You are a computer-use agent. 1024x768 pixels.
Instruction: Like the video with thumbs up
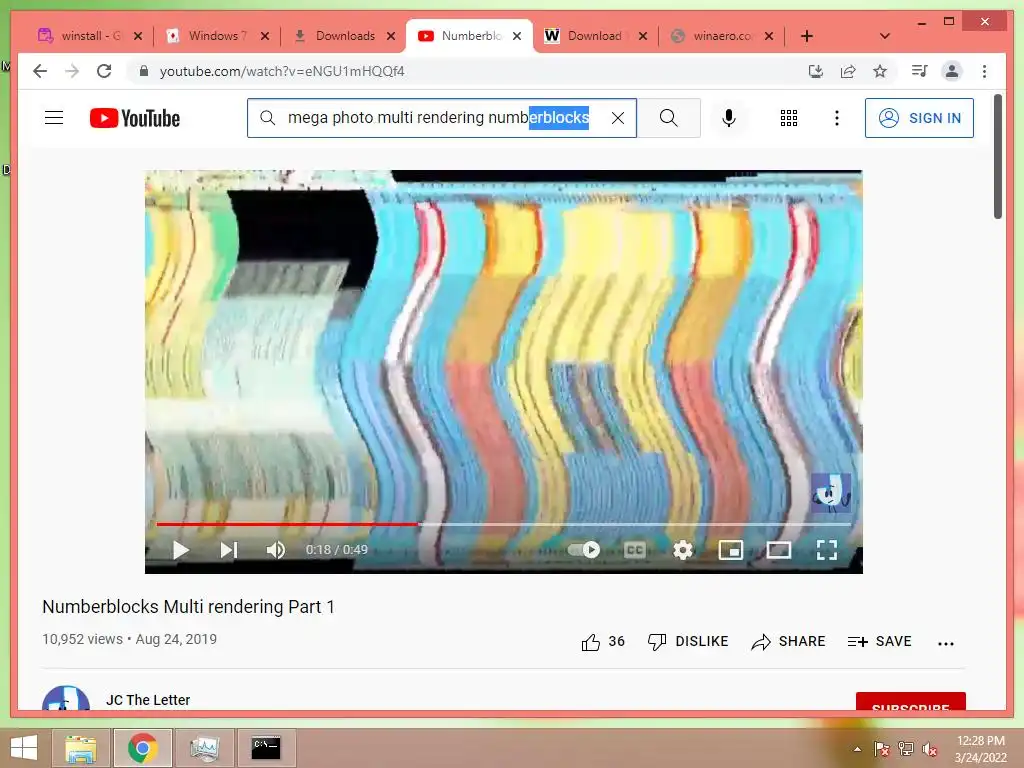click(x=603, y=642)
